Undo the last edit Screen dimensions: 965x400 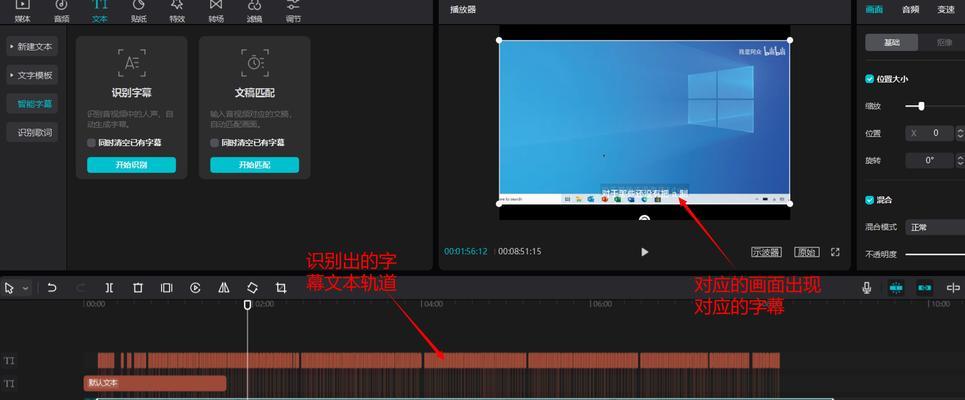tap(52, 287)
